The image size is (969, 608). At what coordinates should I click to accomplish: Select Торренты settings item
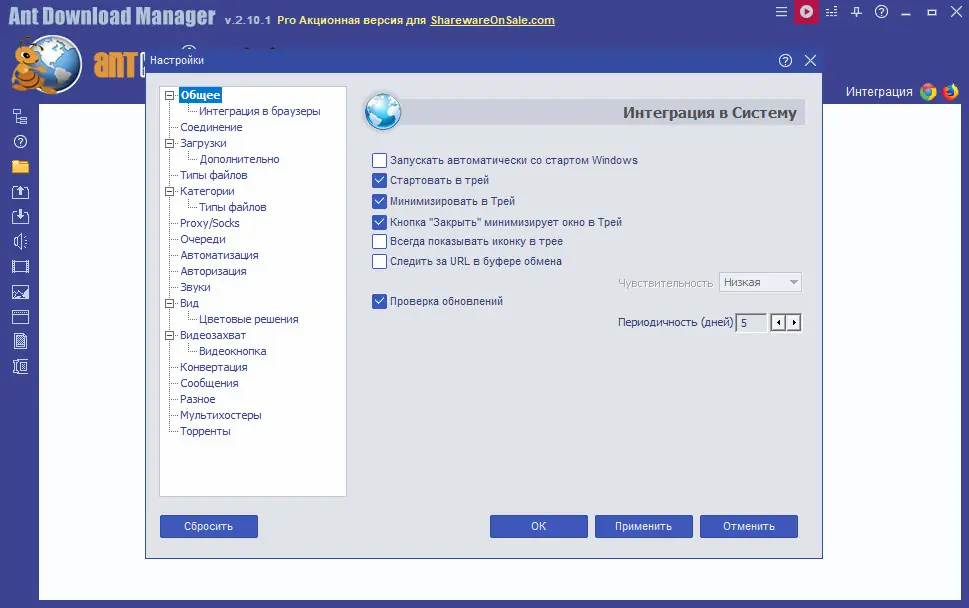[x=205, y=432]
